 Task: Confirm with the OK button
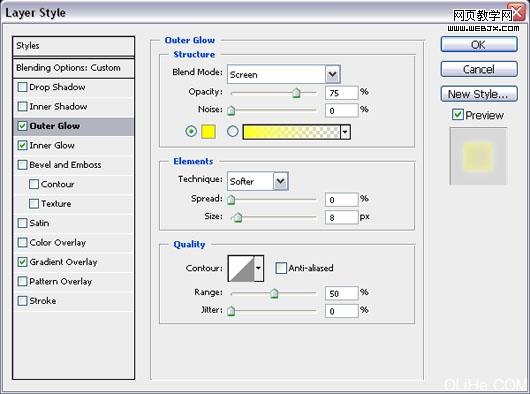pos(479,45)
